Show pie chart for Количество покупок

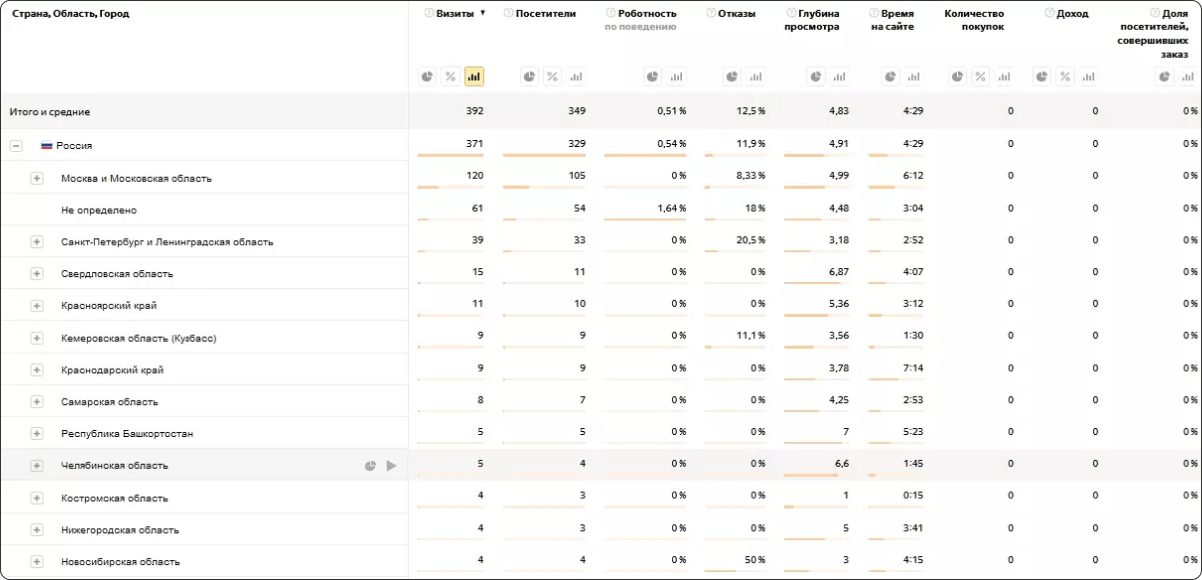click(x=957, y=77)
